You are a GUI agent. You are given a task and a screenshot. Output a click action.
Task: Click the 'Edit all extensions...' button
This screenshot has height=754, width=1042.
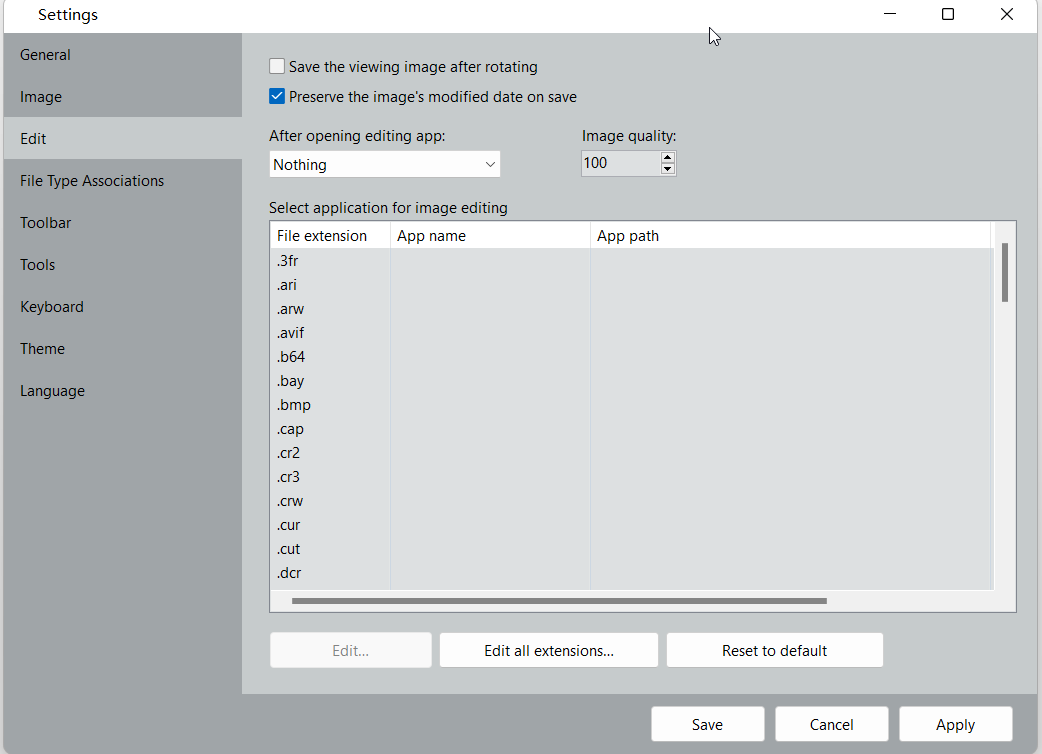(548, 650)
